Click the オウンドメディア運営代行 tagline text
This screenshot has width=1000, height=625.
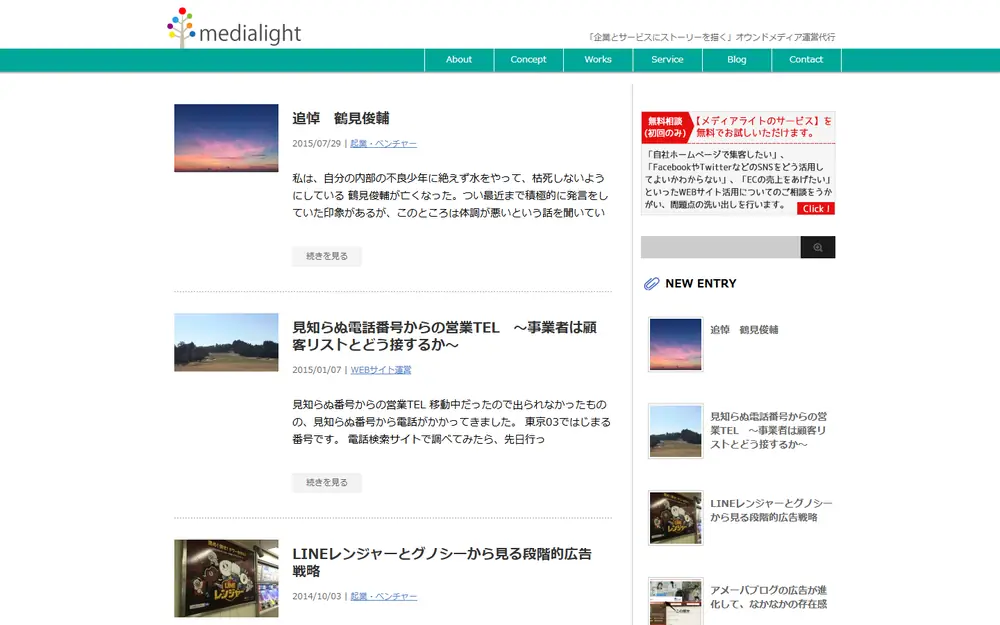click(785, 38)
